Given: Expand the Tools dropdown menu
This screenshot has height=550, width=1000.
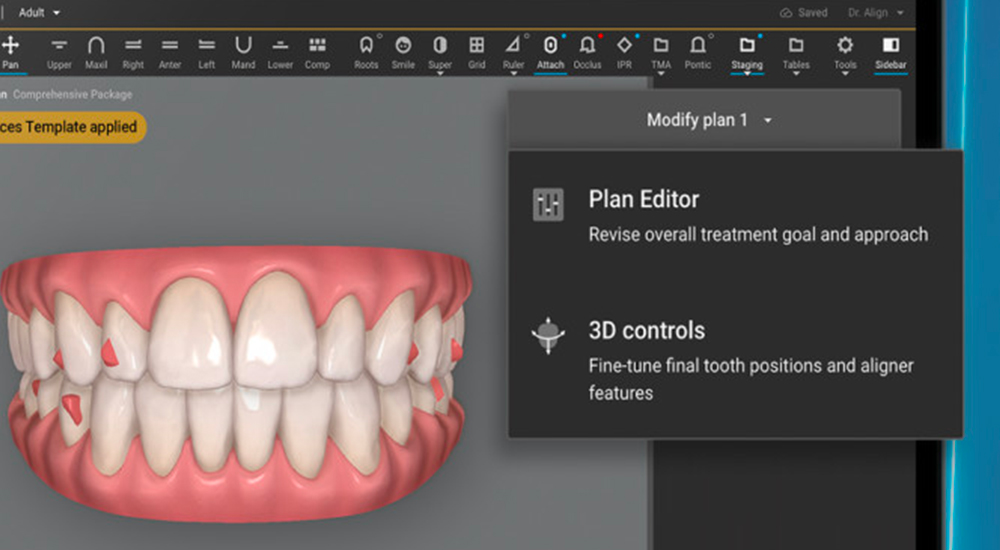Looking at the screenshot, I should (845, 50).
